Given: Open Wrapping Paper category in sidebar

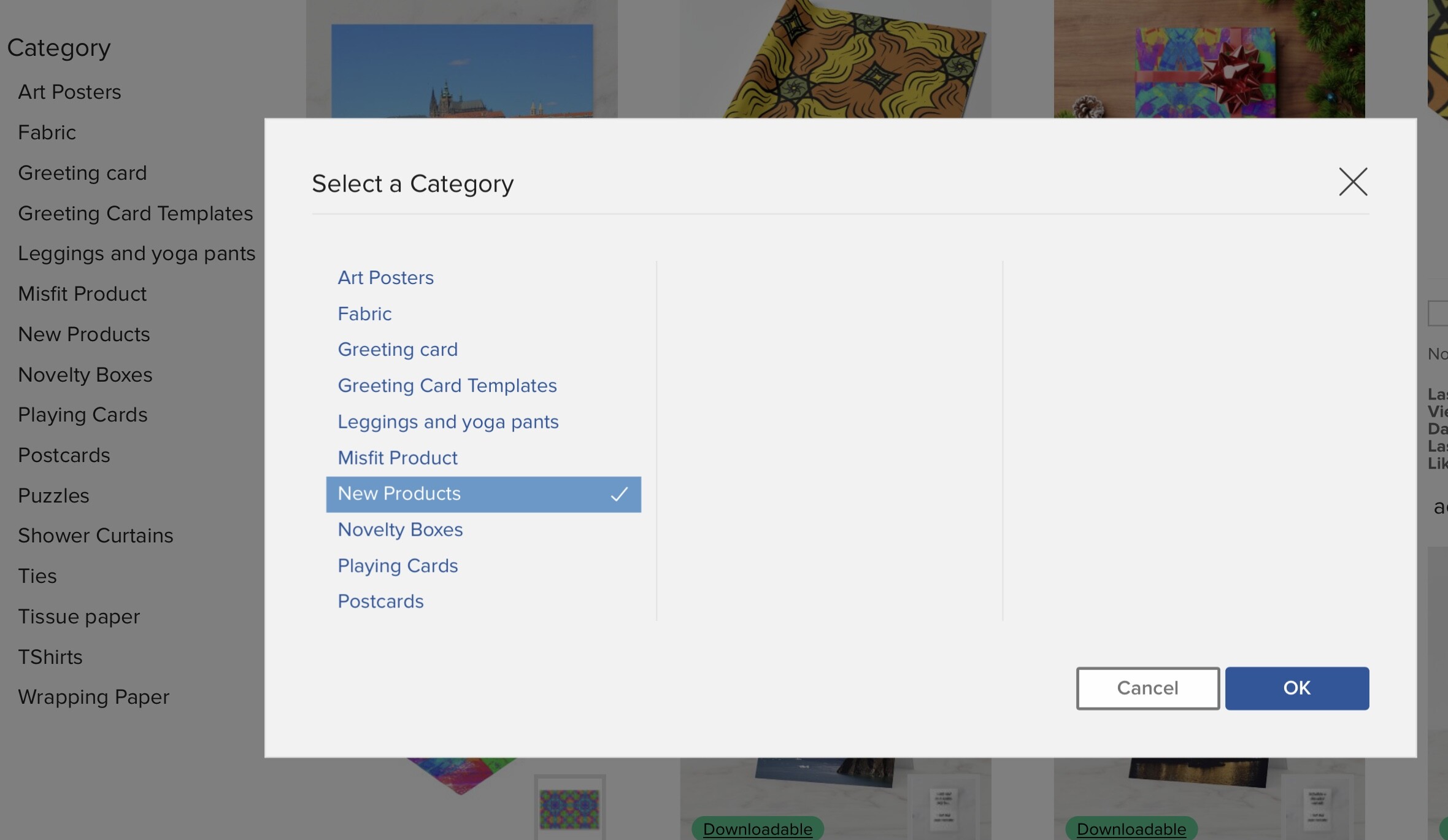Looking at the screenshot, I should pos(93,697).
